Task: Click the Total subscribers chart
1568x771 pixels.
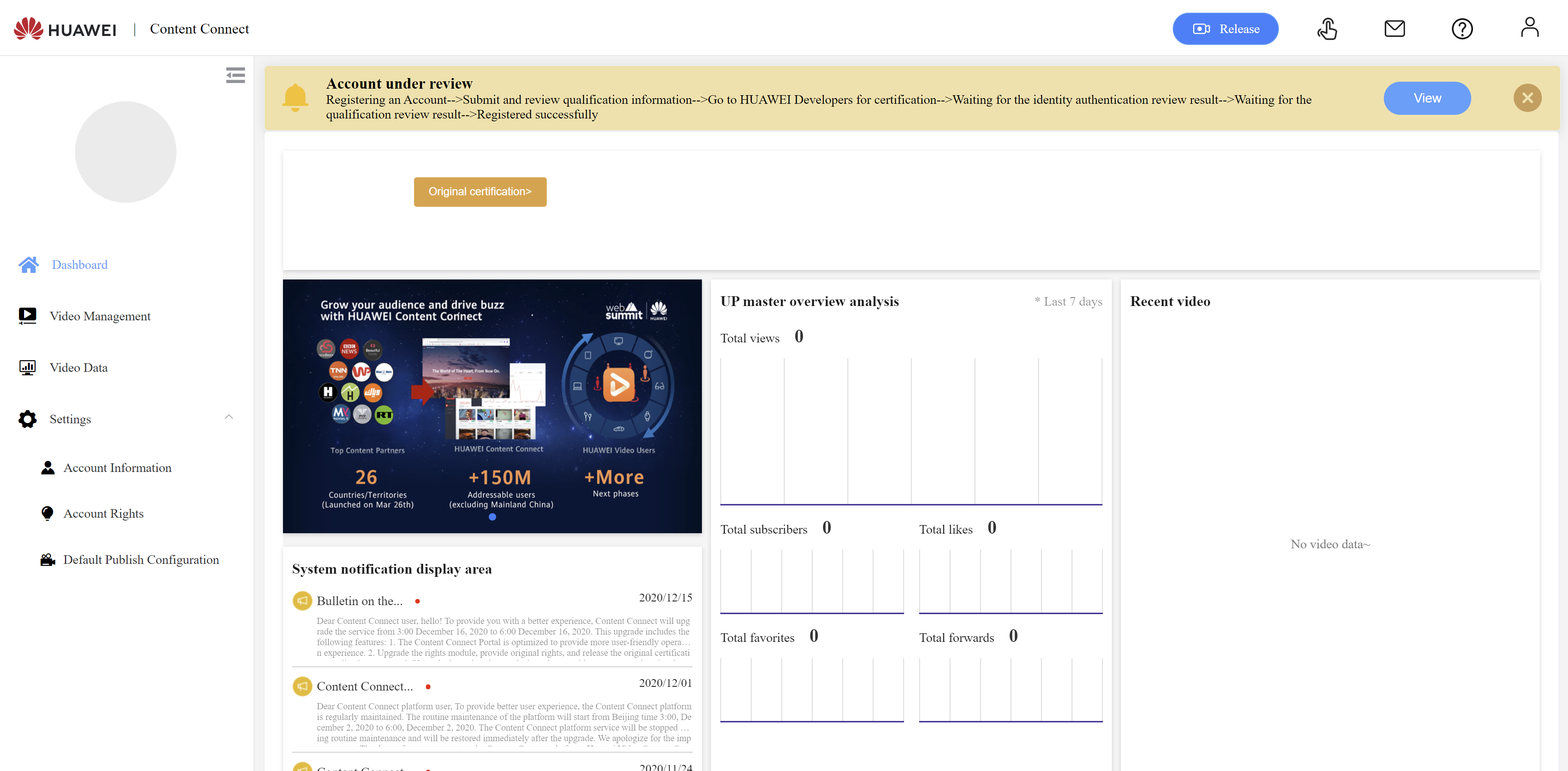Action: tap(812, 581)
